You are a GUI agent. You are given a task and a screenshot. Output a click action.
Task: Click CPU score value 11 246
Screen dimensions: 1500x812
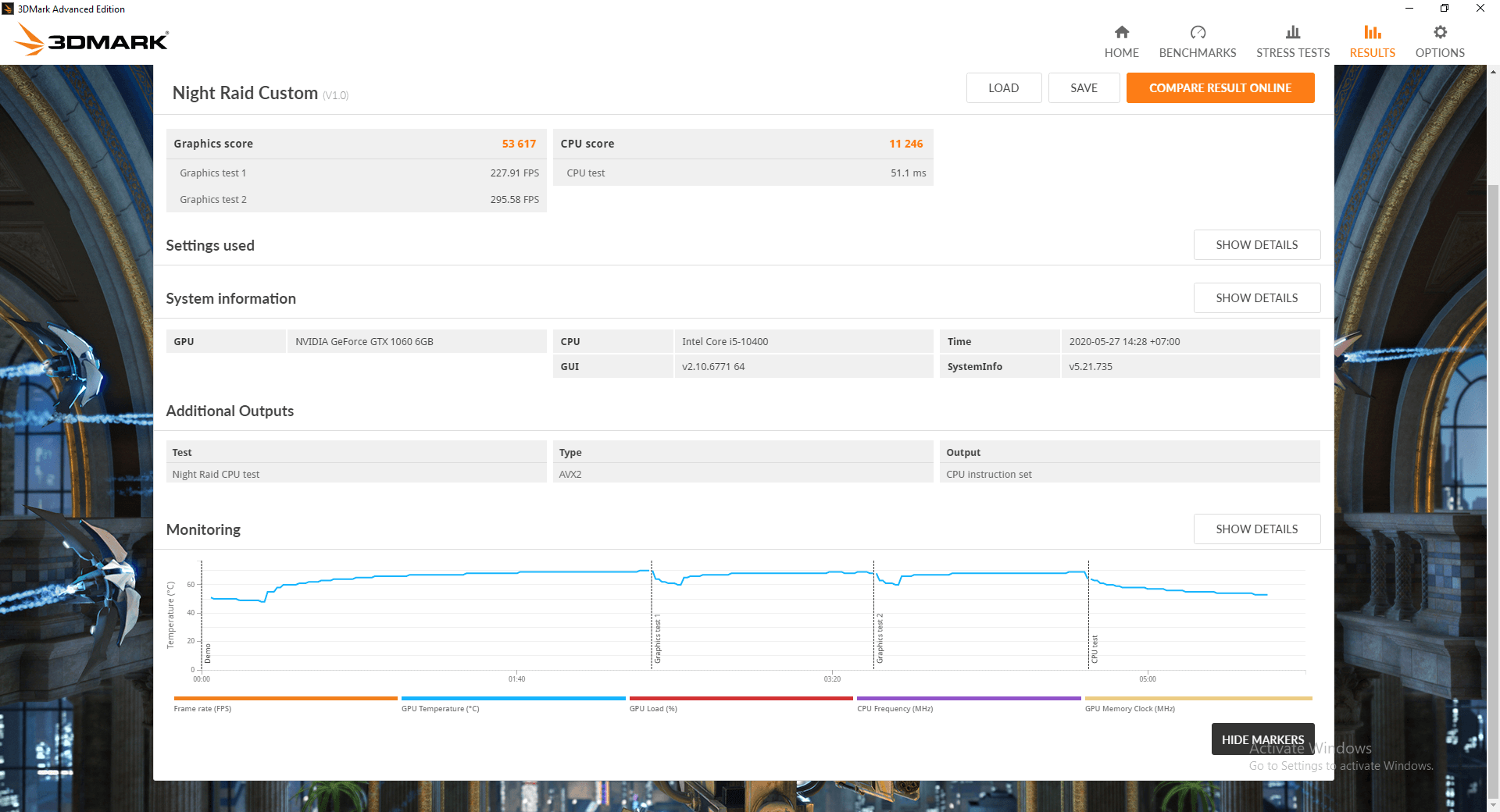(905, 144)
